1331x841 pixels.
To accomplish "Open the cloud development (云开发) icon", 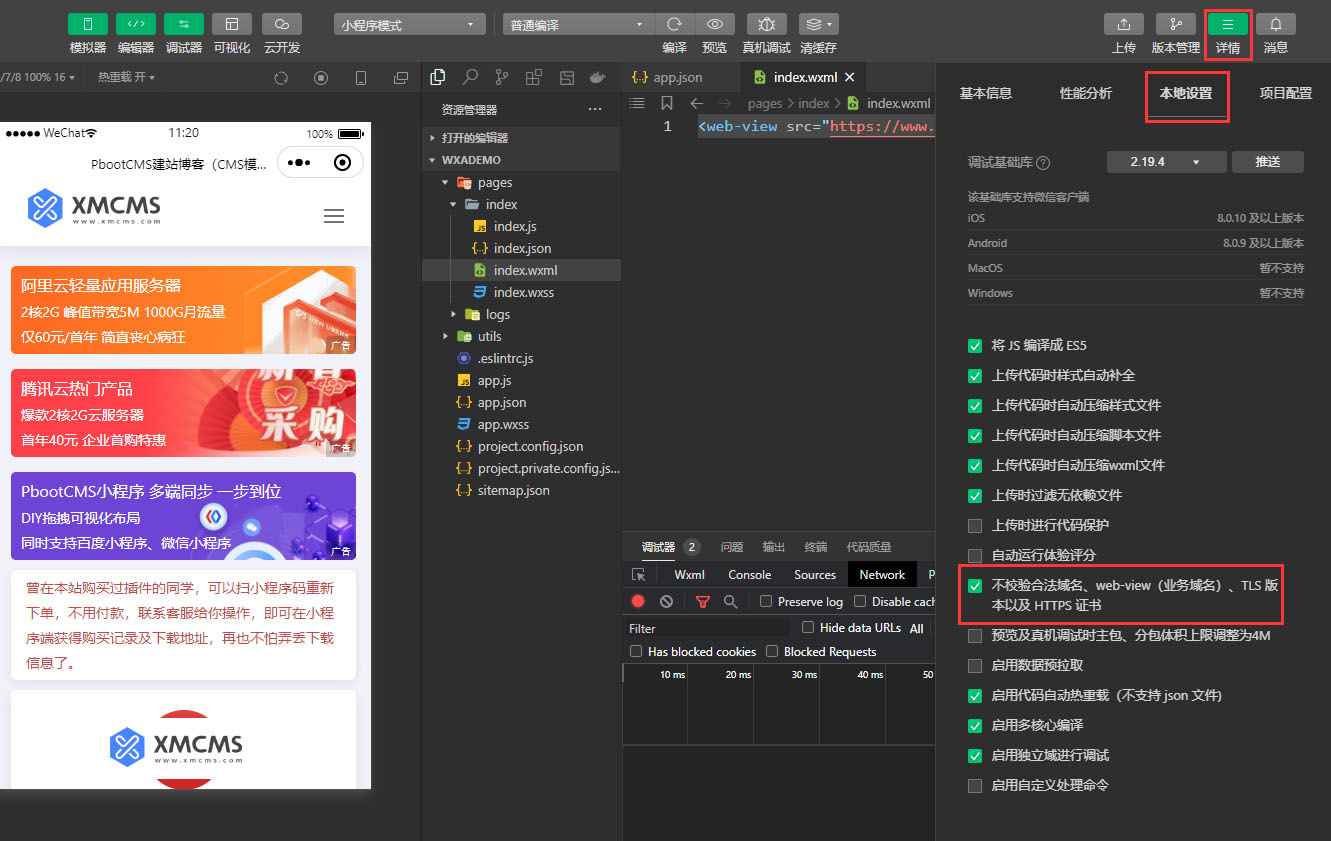I will 282,24.
